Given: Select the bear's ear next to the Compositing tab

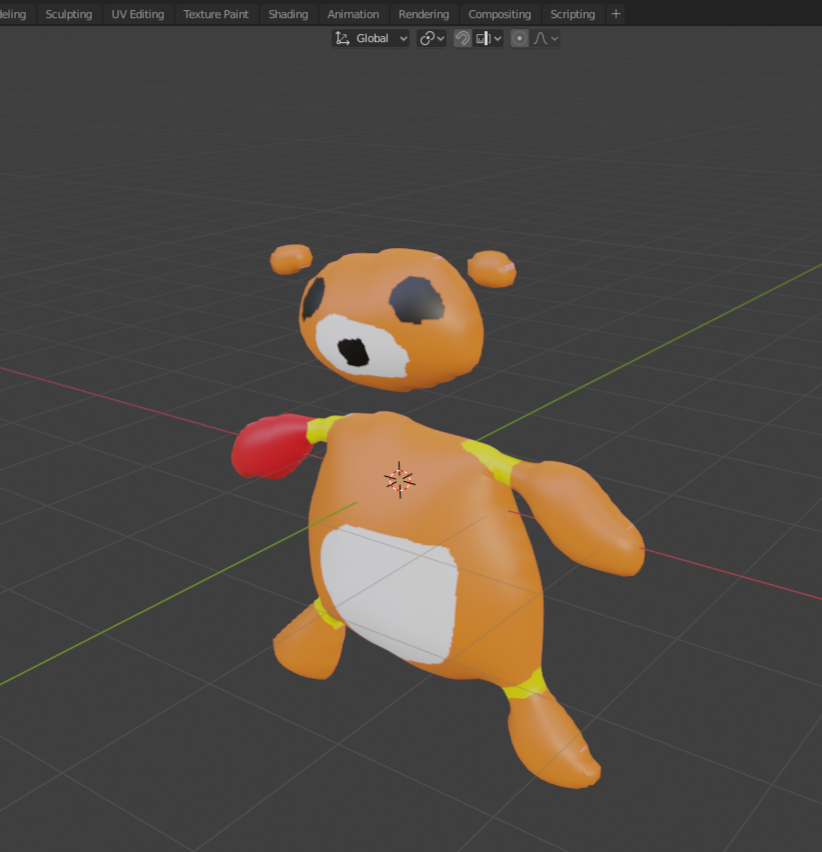Looking at the screenshot, I should [491, 268].
